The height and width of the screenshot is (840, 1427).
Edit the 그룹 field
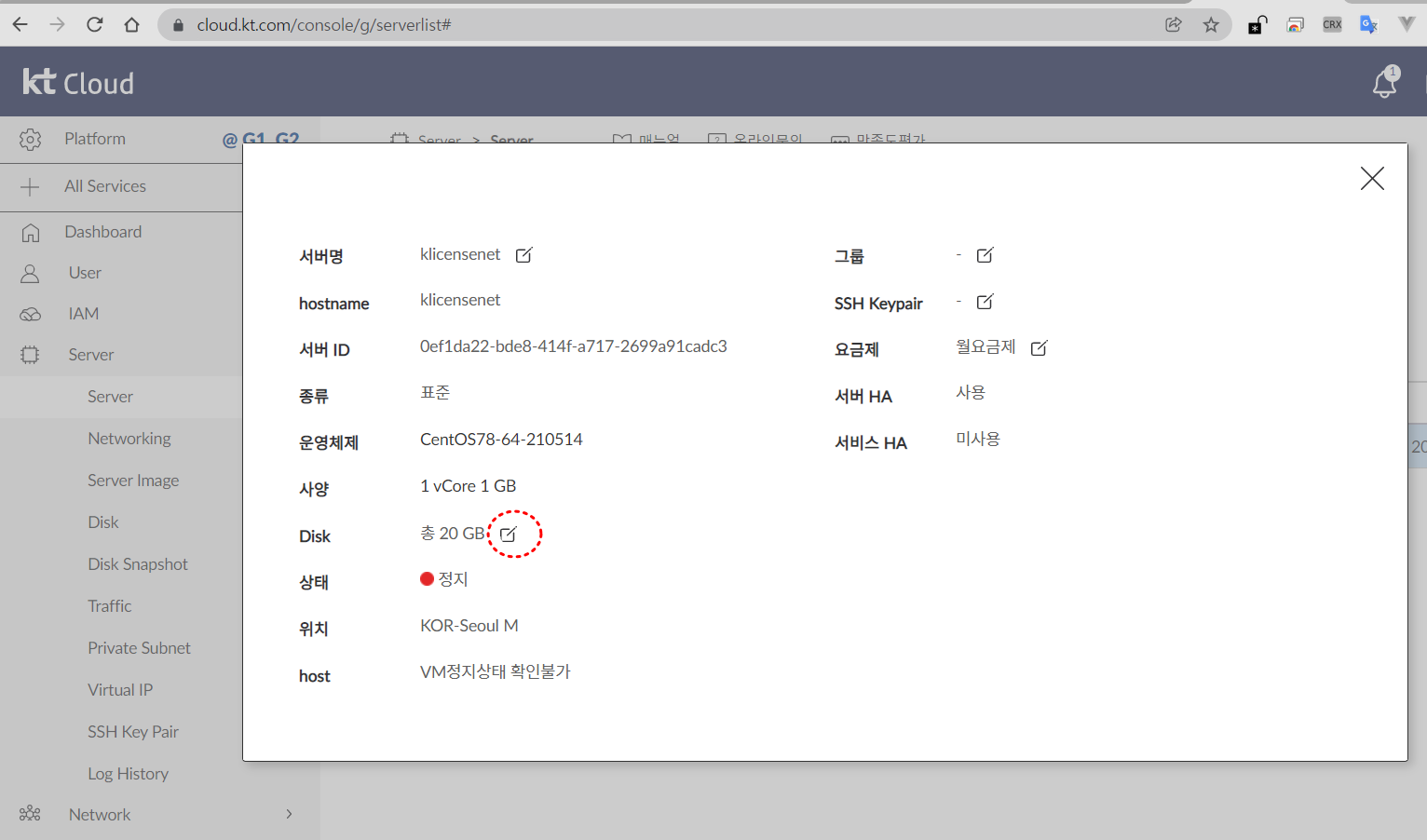point(985,255)
